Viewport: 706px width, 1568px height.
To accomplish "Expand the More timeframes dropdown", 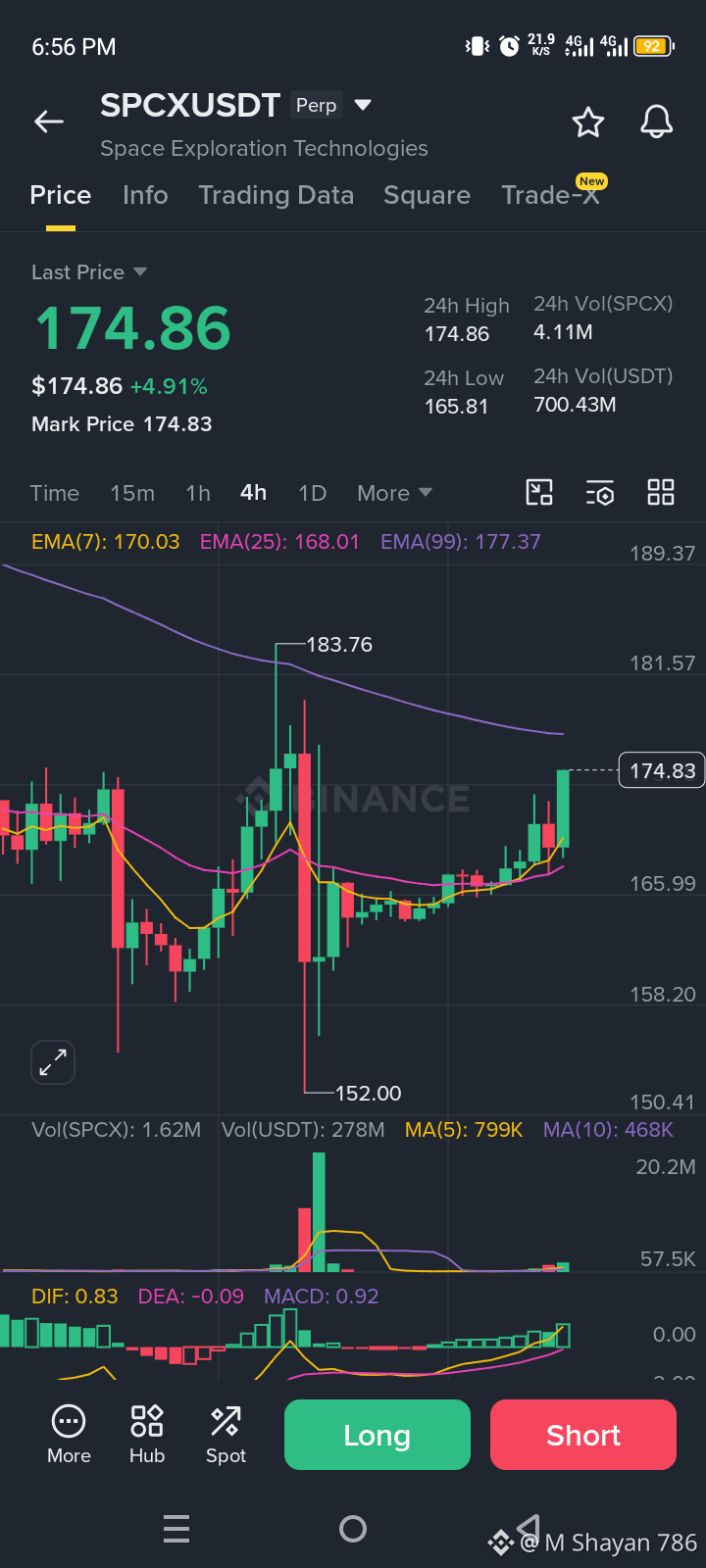I will (x=394, y=493).
